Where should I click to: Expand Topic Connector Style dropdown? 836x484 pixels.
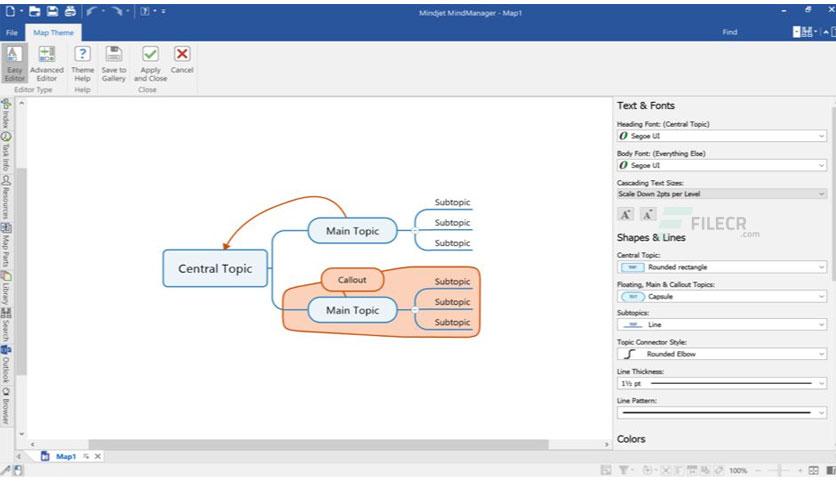click(721, 354)
